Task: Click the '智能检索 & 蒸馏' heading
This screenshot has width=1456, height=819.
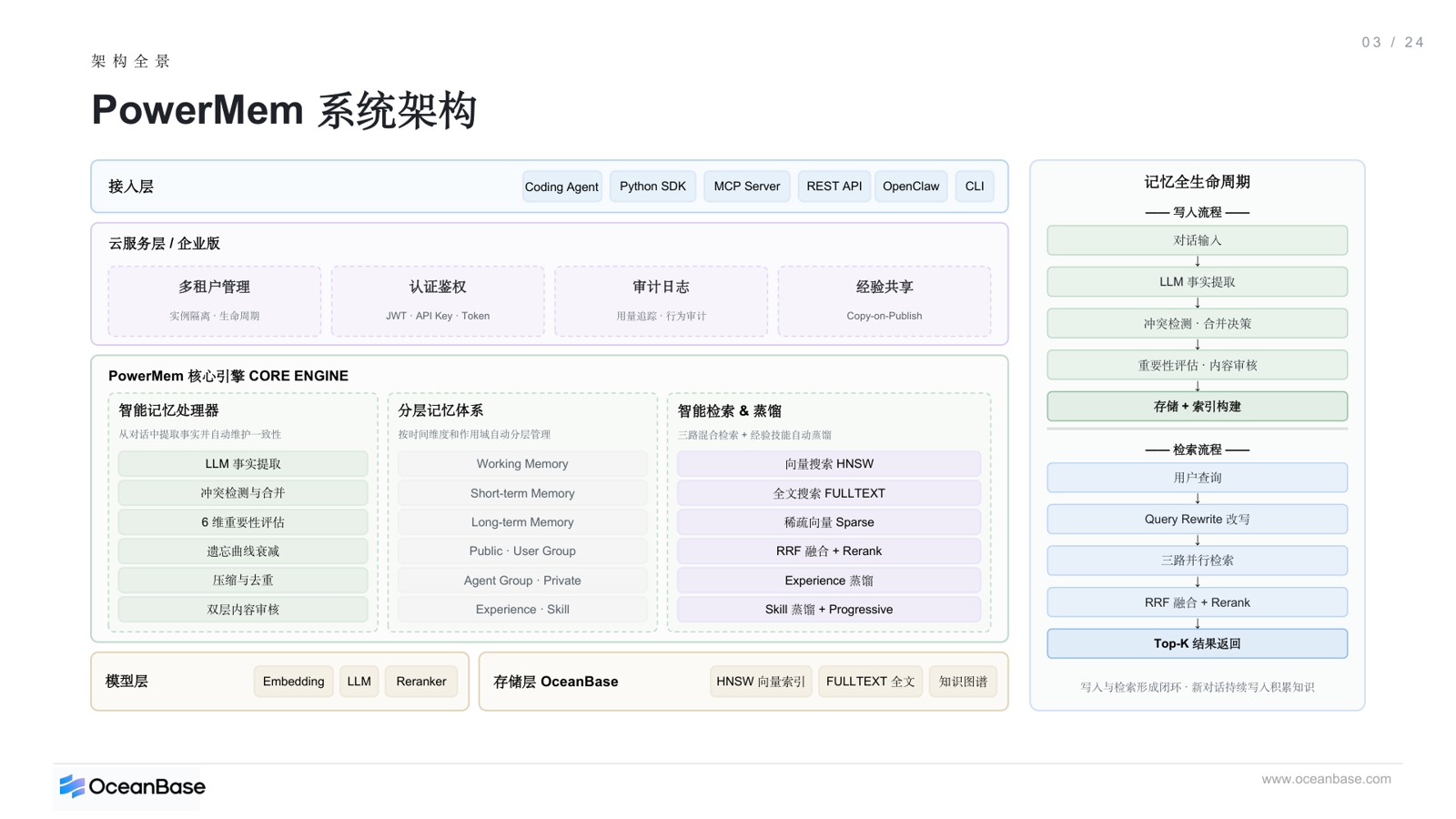Action: (730, 411)
